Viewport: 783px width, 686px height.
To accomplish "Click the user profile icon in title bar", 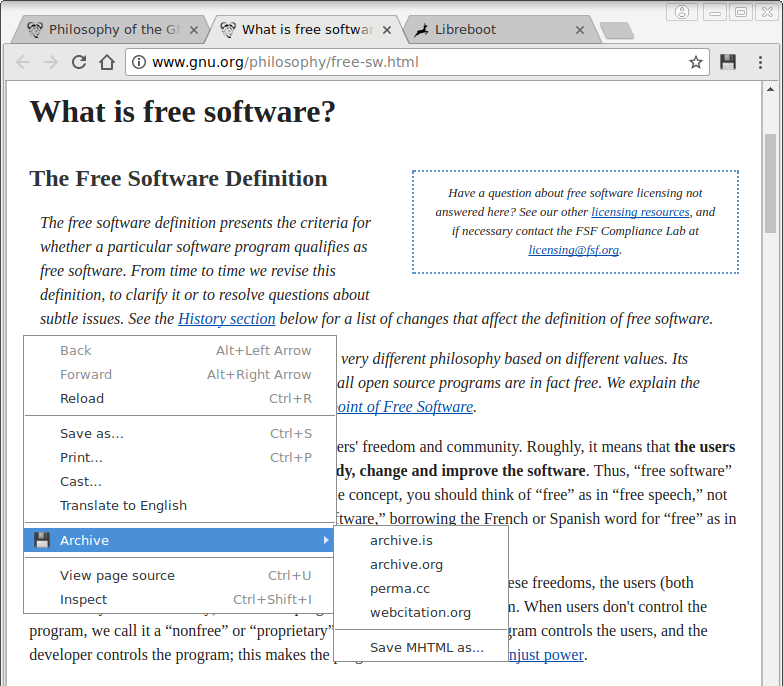I will [x=682, y=12].
